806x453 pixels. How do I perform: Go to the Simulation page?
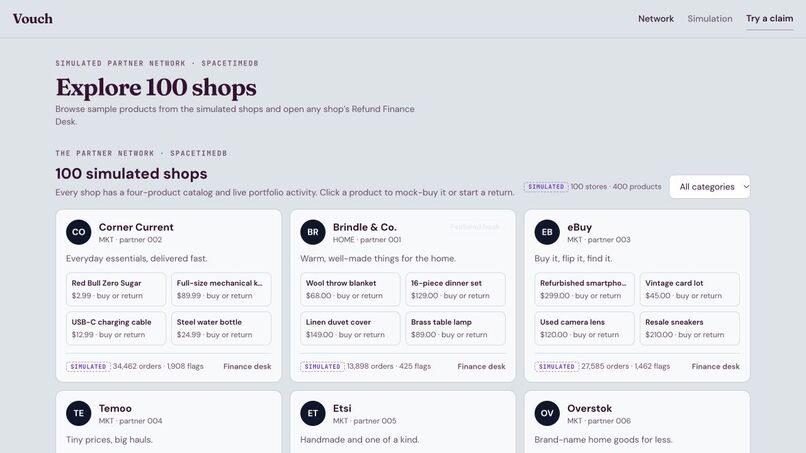tap(710, 19)
